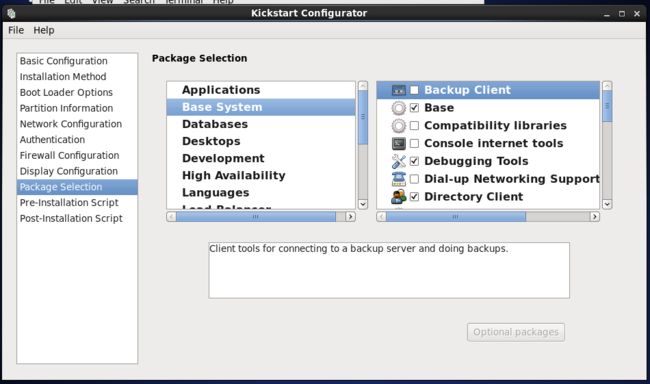Select Boot Loader Options in sidebar
This screenshot has height=384, width=650.
[x=77, y=92]
